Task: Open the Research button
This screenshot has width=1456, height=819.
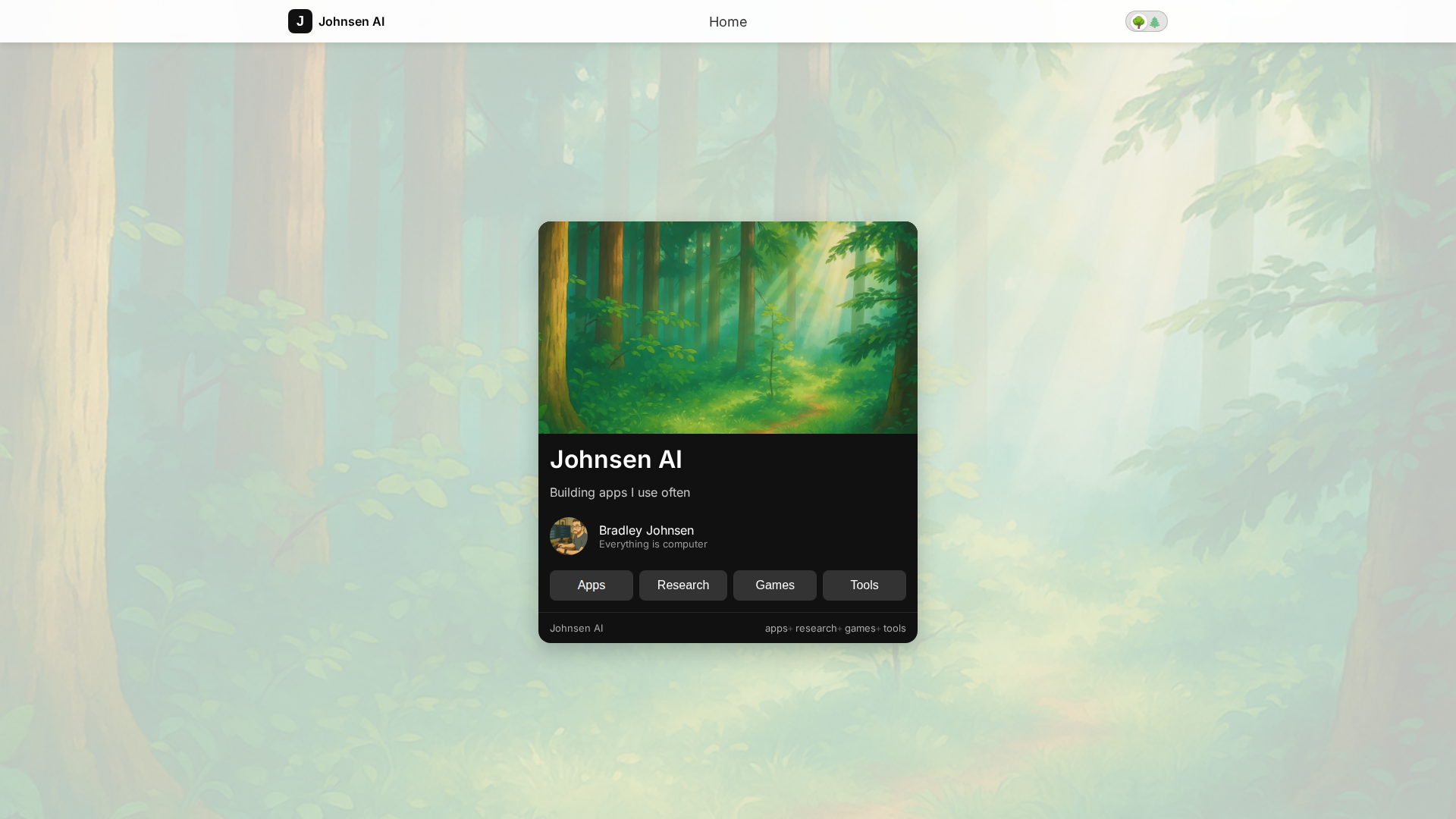Action: click(683, 585)
